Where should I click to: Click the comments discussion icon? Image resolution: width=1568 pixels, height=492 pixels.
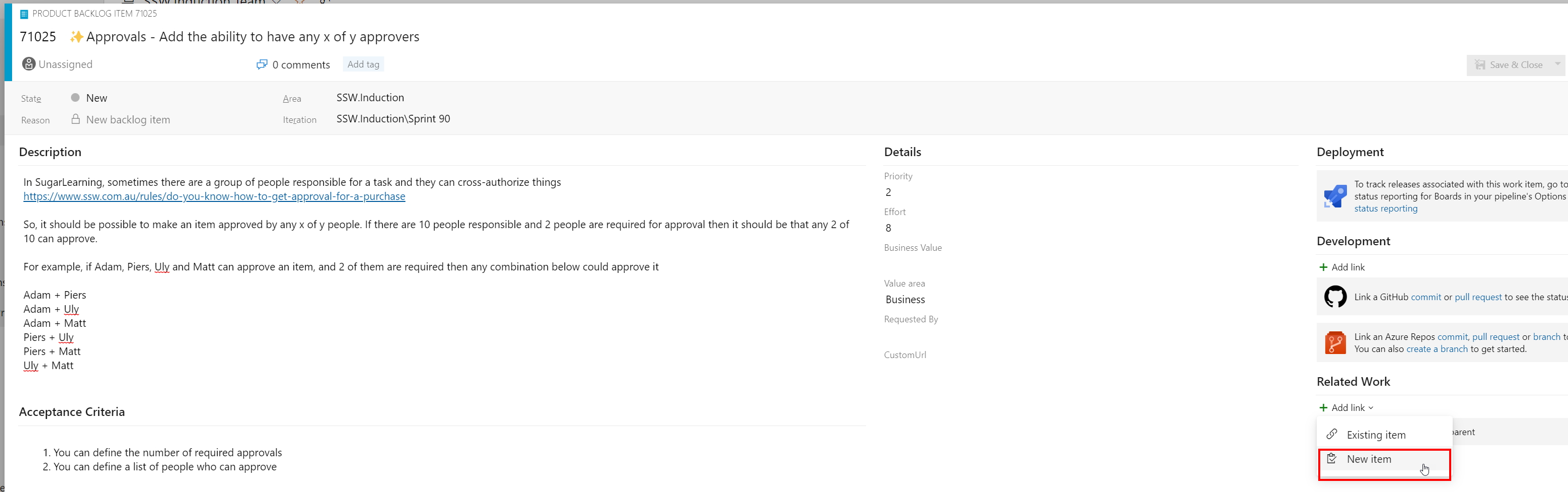coord(262,64)
